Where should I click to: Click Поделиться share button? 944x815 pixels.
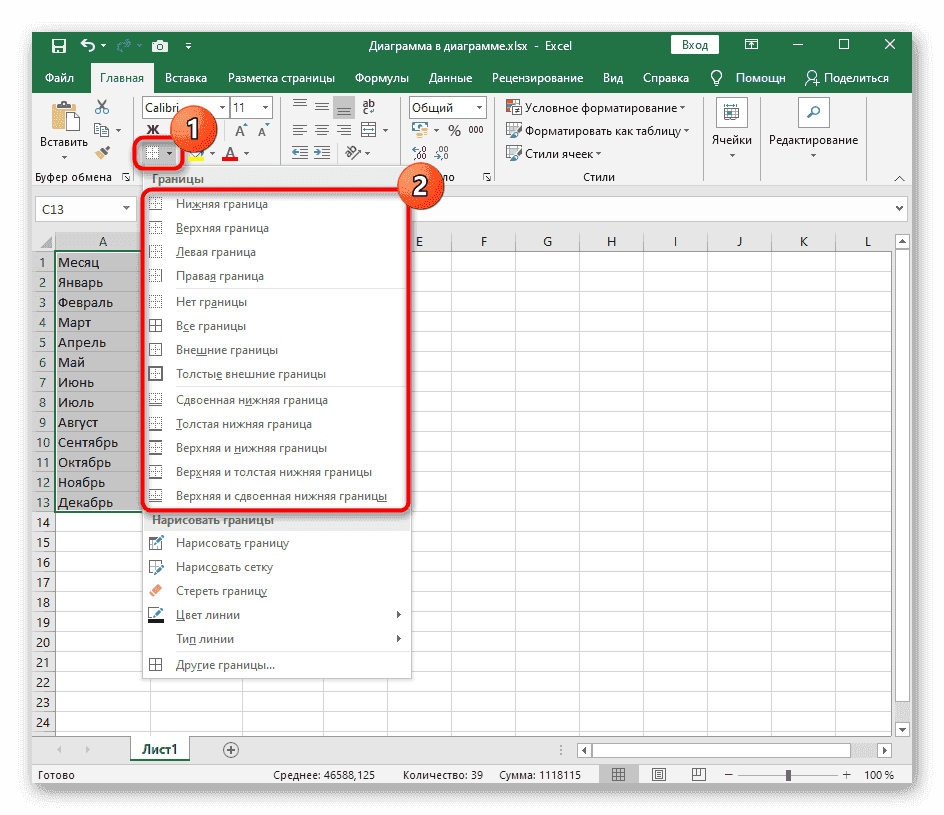tap(846, 78)
